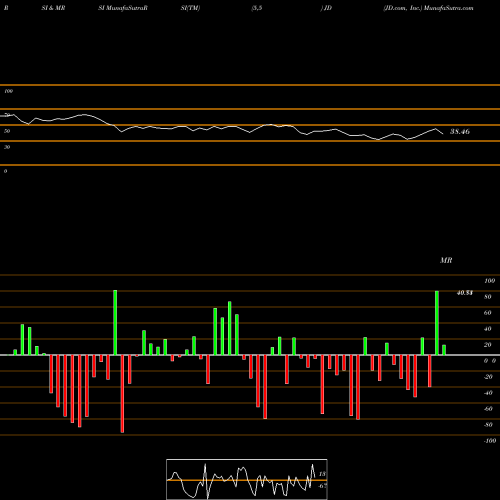The height and width of the screenshot is (500, 500).
Task: Click the -40 label on MR axis
Action: pos(488,393)
